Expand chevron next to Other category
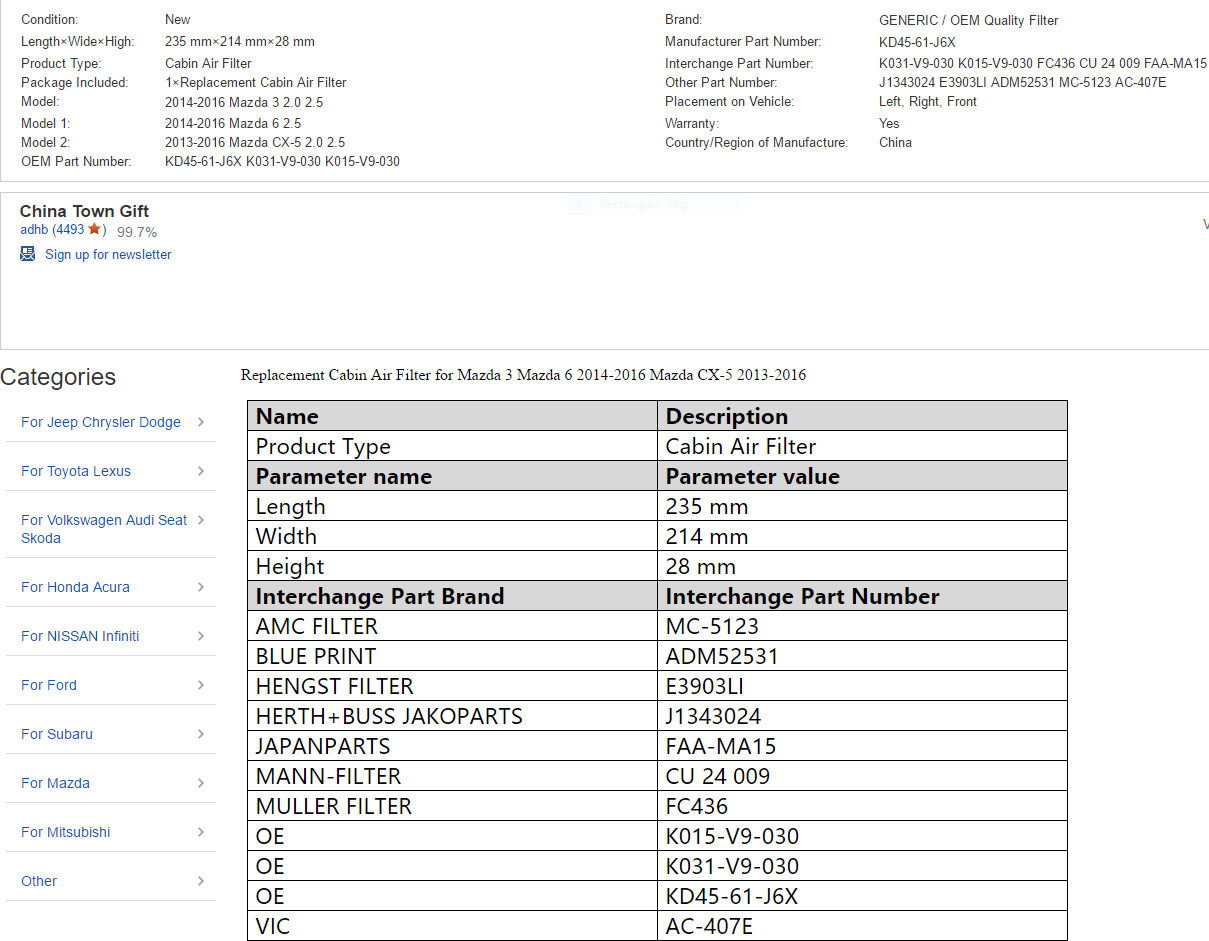The height and width of the screenshot is (941, 1209). pyautogui.click(x=201, y=881)
